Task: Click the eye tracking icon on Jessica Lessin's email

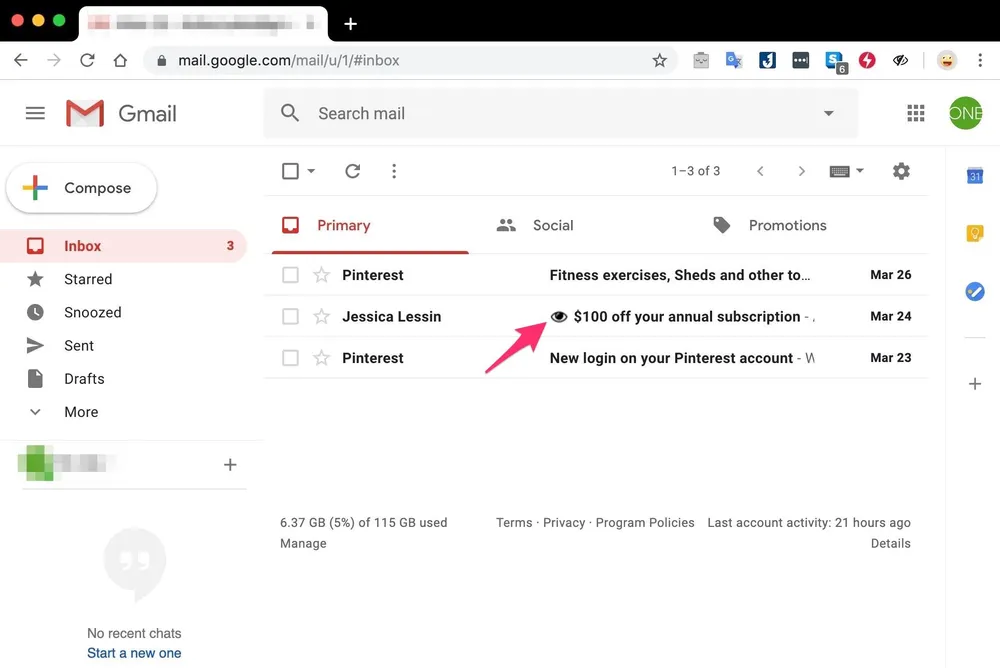Action: 558,316
